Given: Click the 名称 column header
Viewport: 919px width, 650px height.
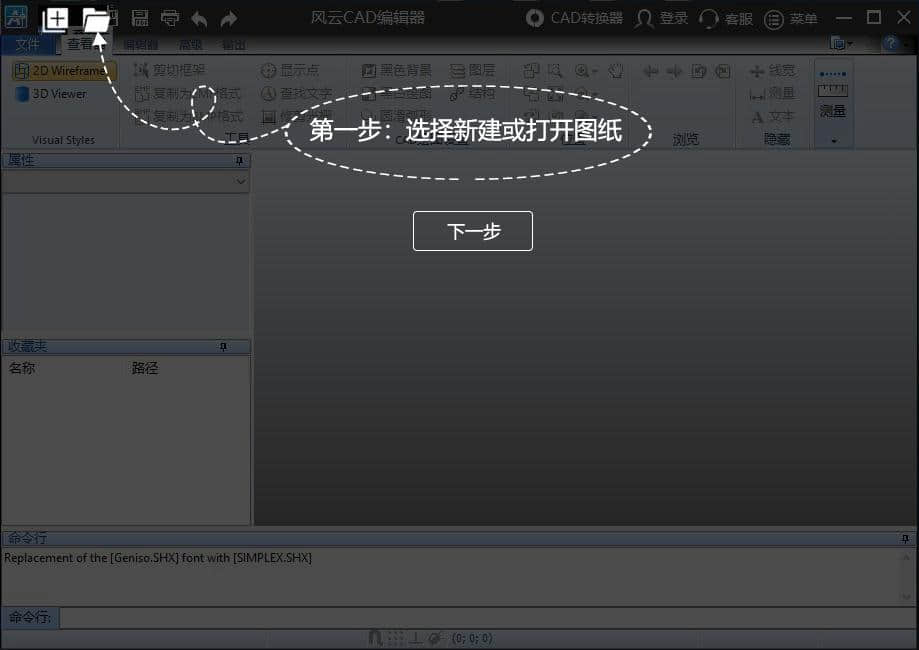Looking at the screenshot, I should point(22,368).
